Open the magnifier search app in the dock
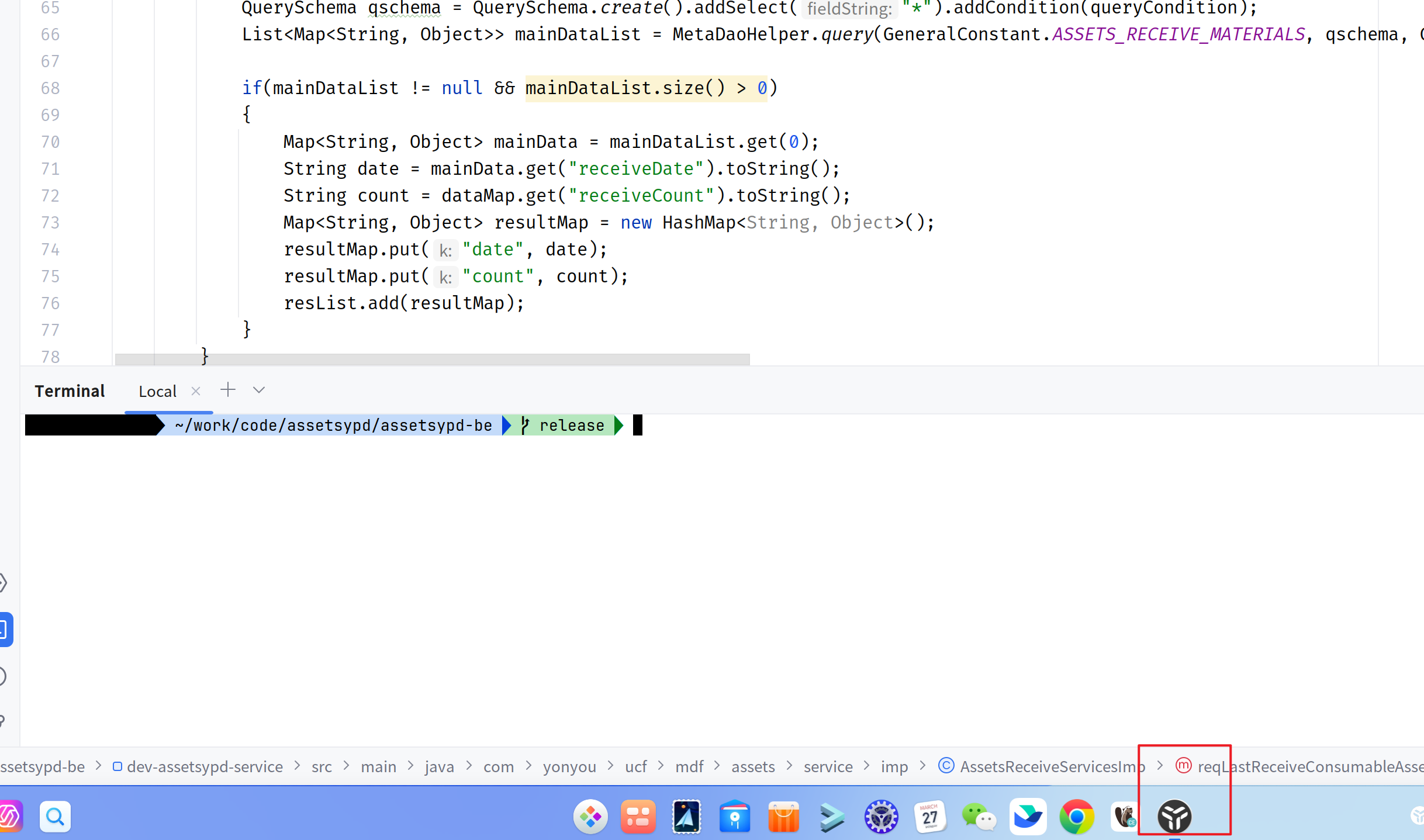The image size is (1424, 840). point(55,817)
